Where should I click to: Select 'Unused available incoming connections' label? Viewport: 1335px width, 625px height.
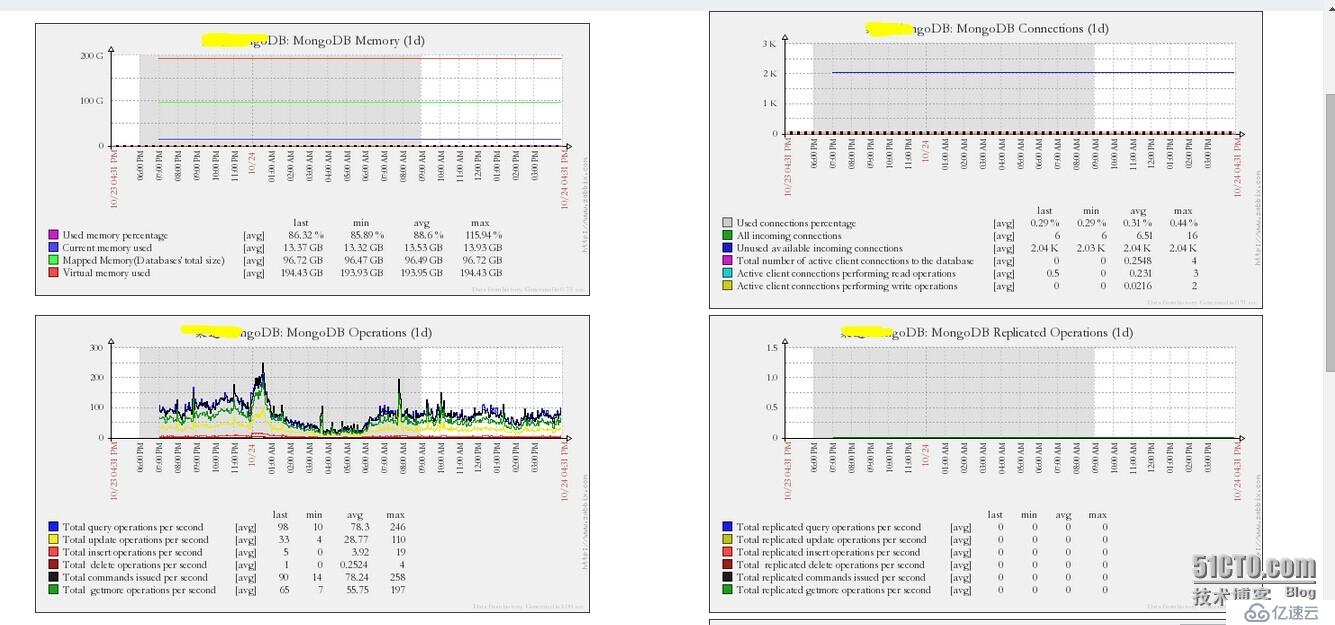(x=820, y=248)
